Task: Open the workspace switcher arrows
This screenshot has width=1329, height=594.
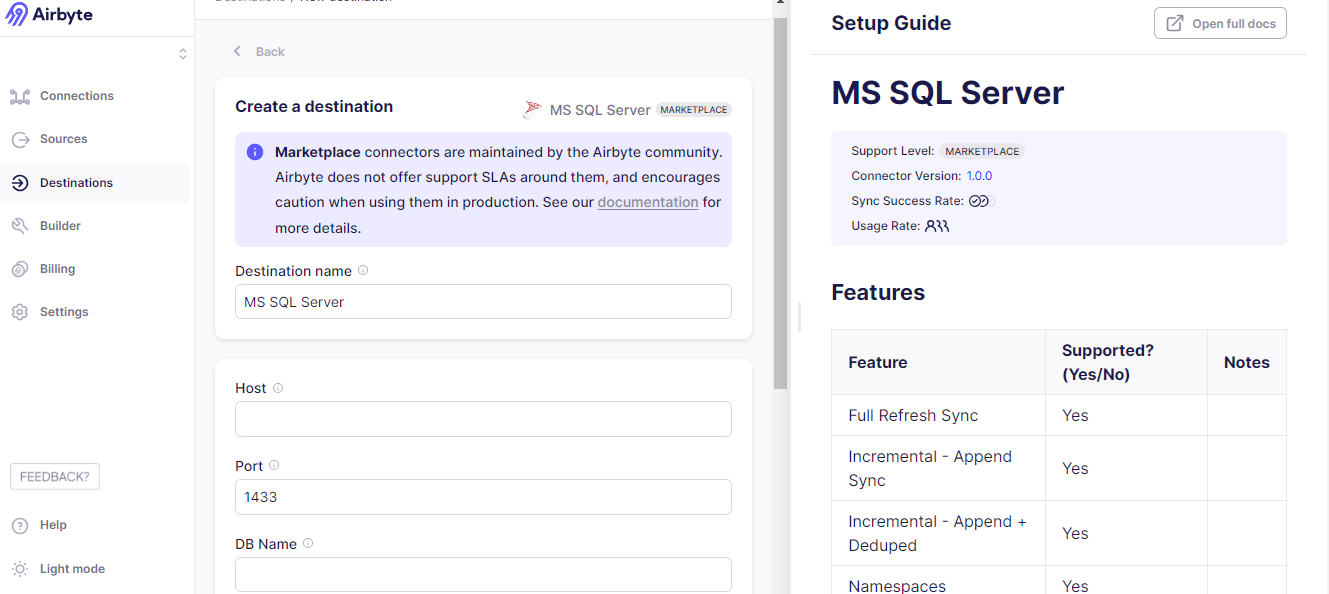Action: coord(182,54)
